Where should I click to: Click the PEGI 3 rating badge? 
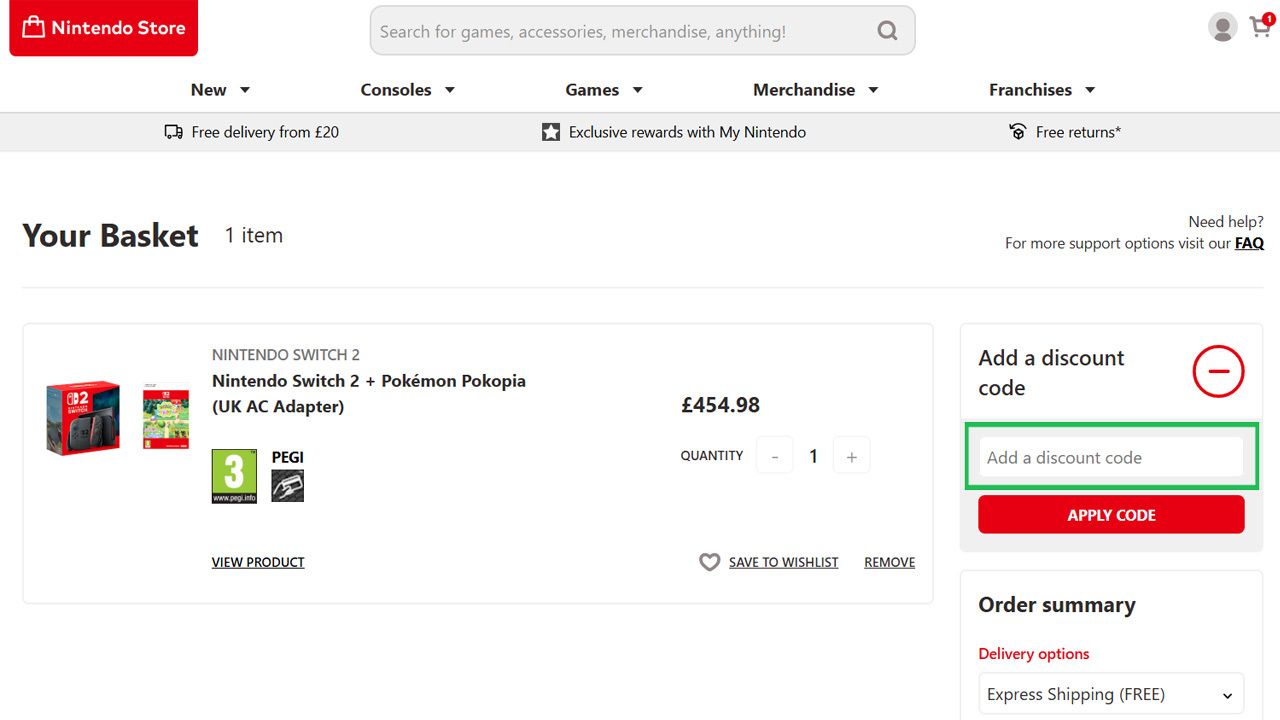click(234, 476)
